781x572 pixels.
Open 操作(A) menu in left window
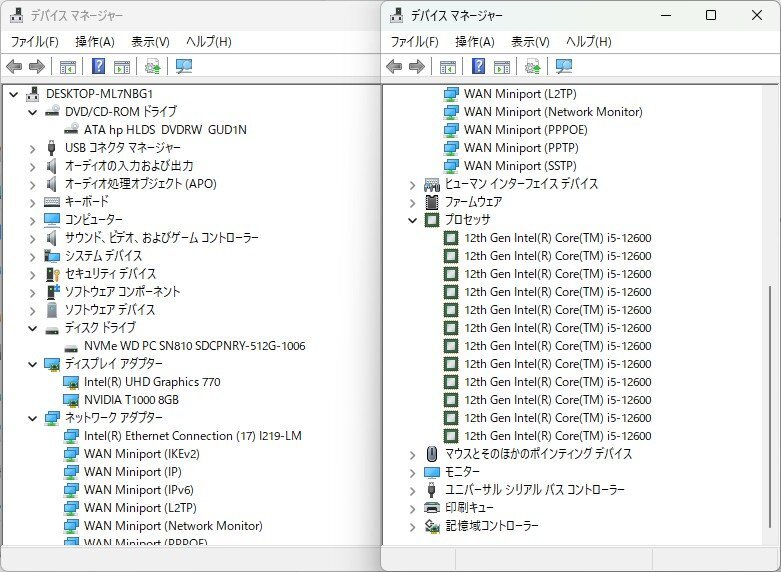click(95, 42)
